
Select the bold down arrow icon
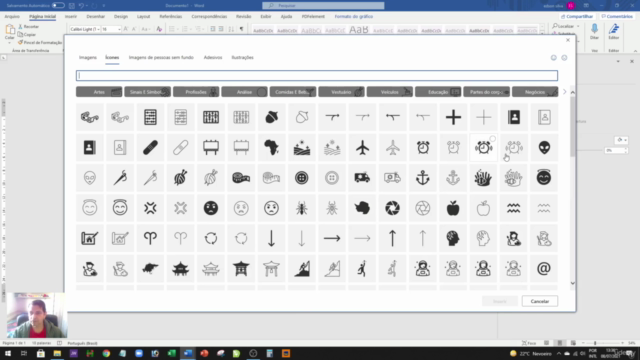(271, 238)
